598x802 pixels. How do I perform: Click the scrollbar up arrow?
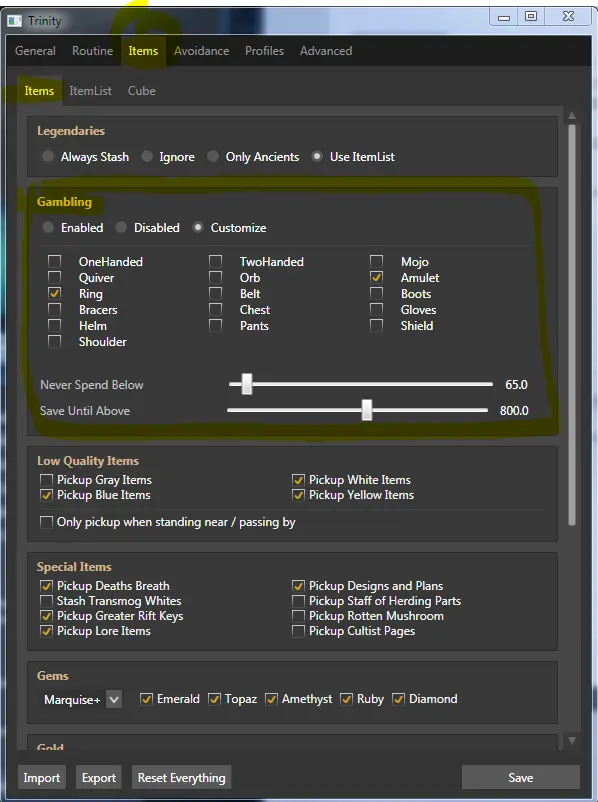(x=572, y=116)
